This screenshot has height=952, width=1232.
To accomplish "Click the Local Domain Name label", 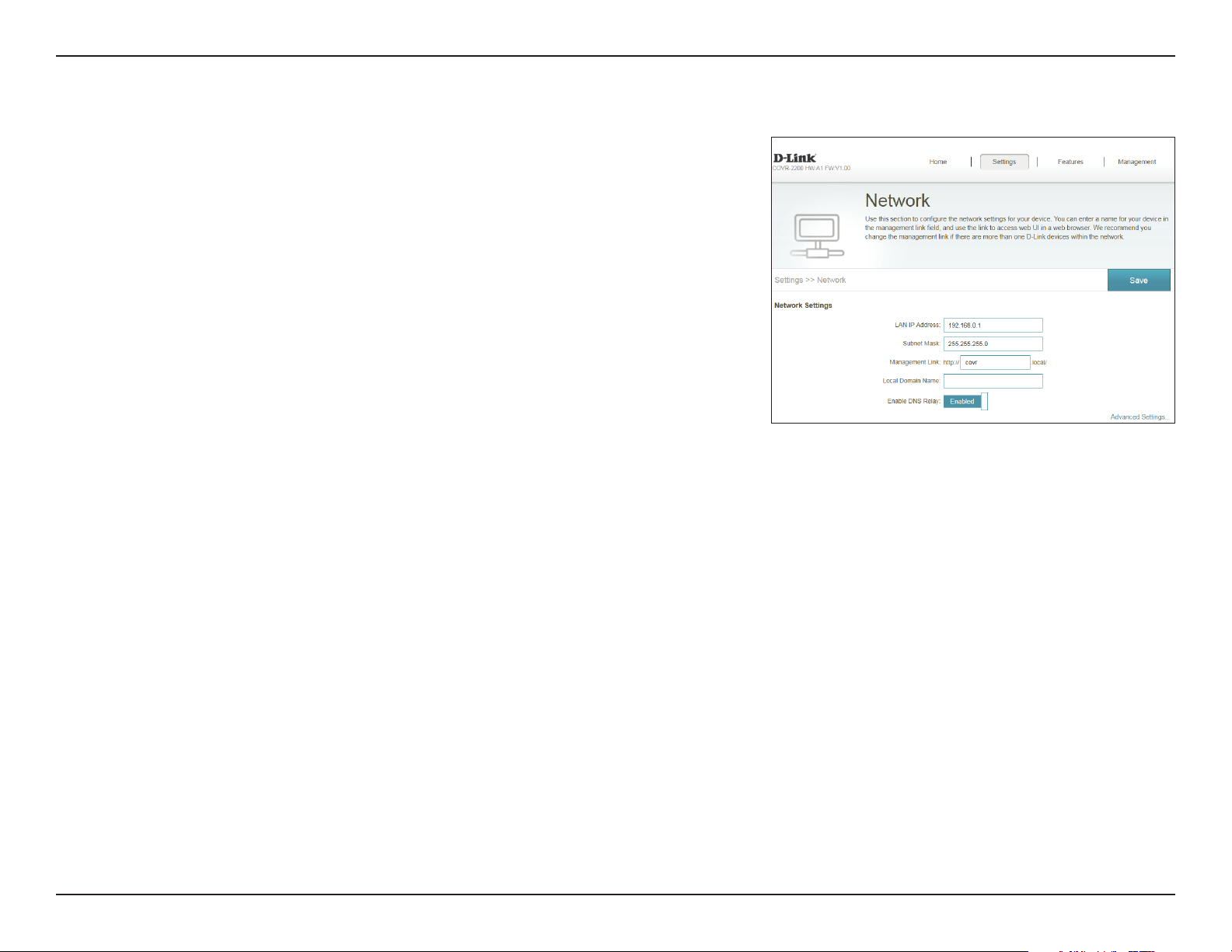I will tap(911, 381).
